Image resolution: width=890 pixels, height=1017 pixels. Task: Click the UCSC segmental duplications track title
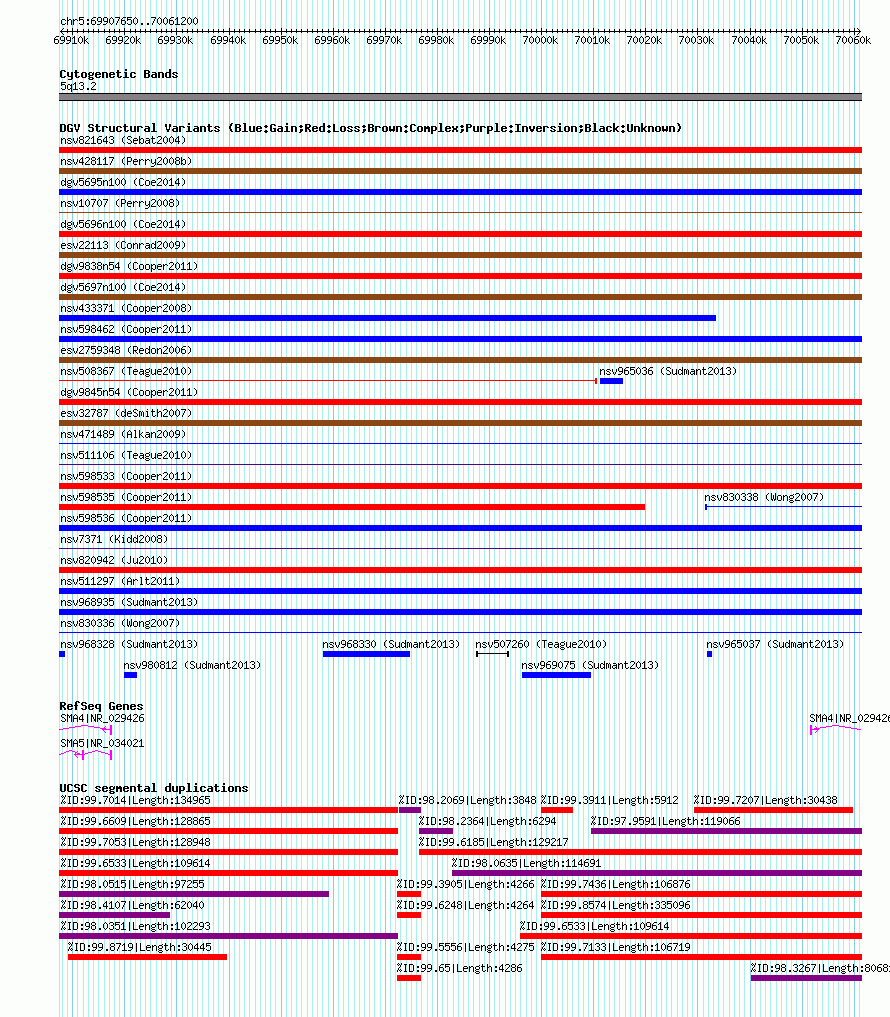(154, 787)
